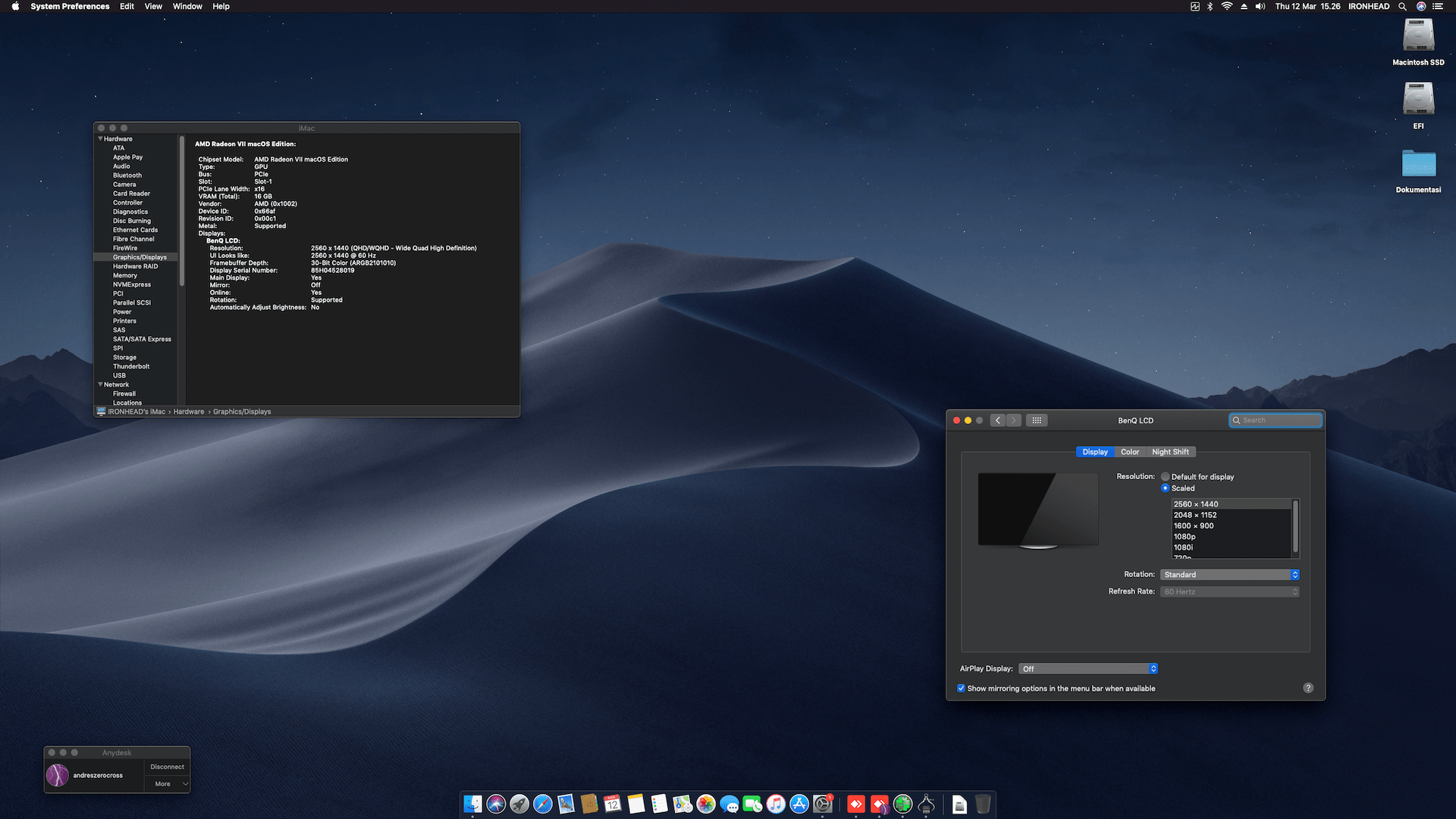Expand More options in AnyDesk panel

pos(168,784)
